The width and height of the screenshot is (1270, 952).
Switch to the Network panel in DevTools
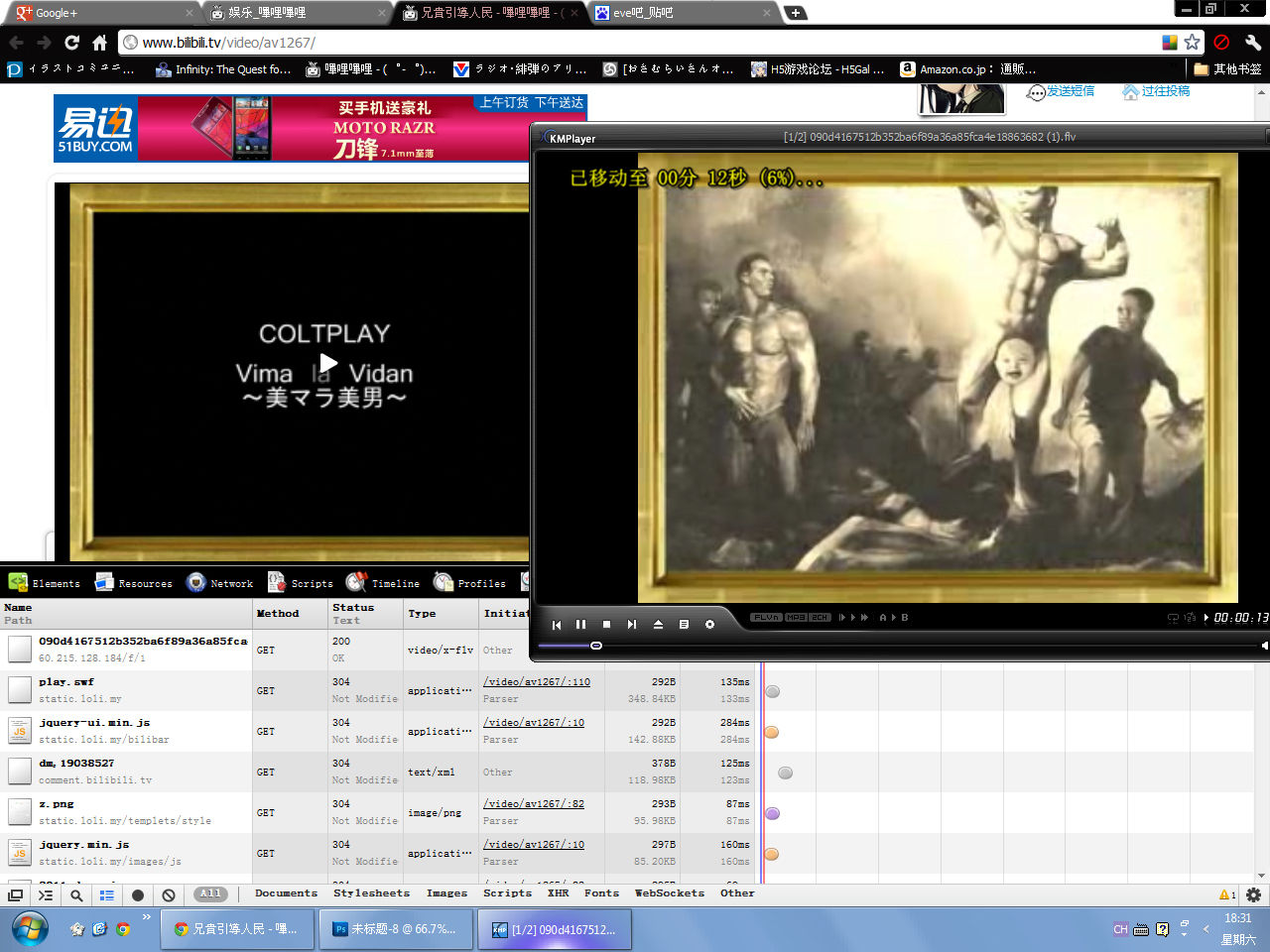coord(219,583)
